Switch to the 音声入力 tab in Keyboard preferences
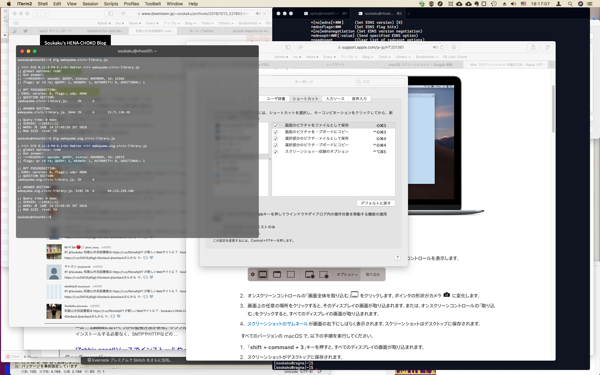This screenshot has width=600, height=375. tap(359, 99)
